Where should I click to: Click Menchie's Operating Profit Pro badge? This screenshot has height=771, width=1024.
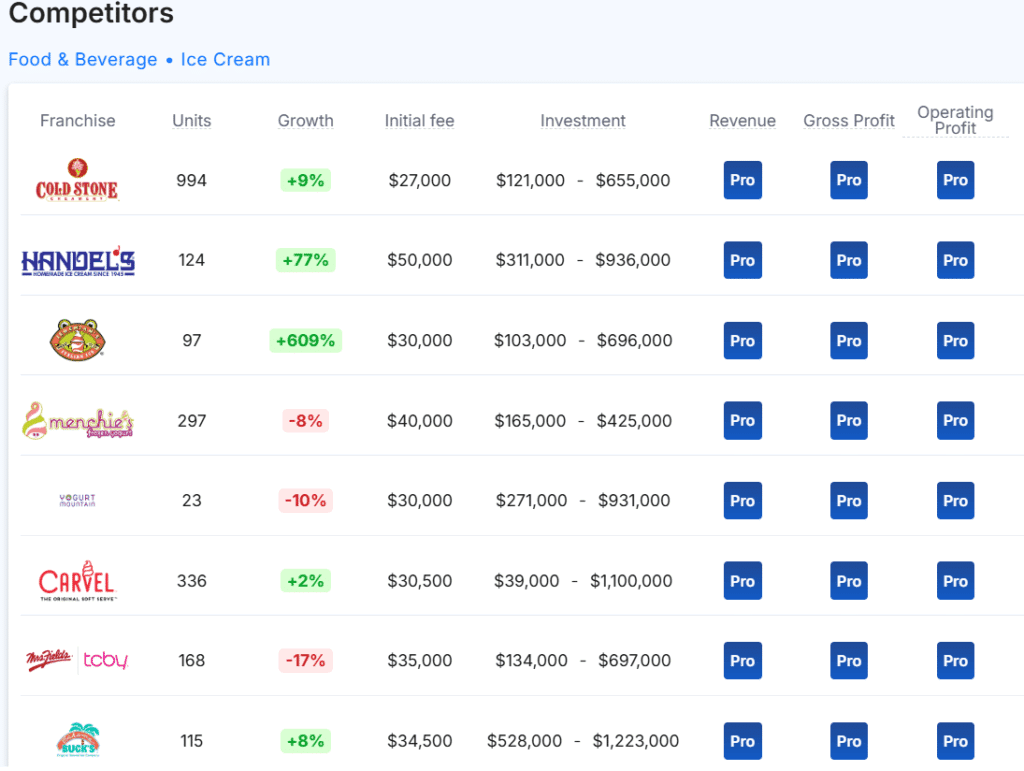955,420
